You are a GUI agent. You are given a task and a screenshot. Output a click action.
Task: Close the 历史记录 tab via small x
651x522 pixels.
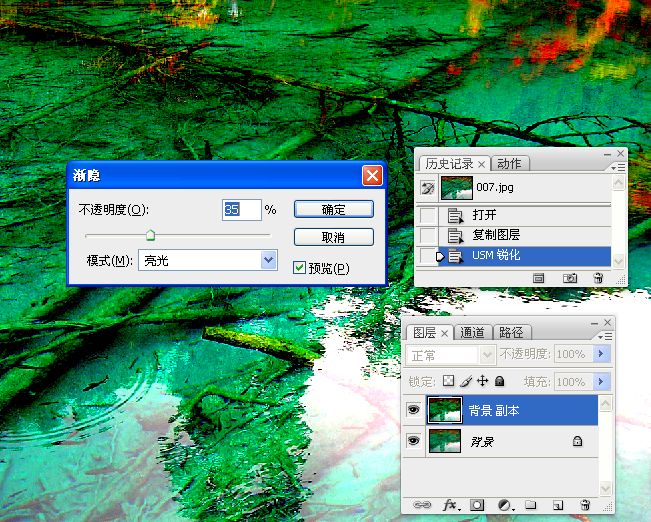pyautogui.click(x=481, y=164)
